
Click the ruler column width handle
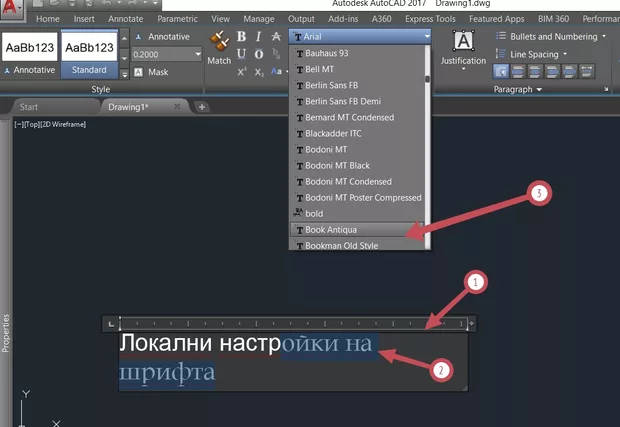[471, 324]
